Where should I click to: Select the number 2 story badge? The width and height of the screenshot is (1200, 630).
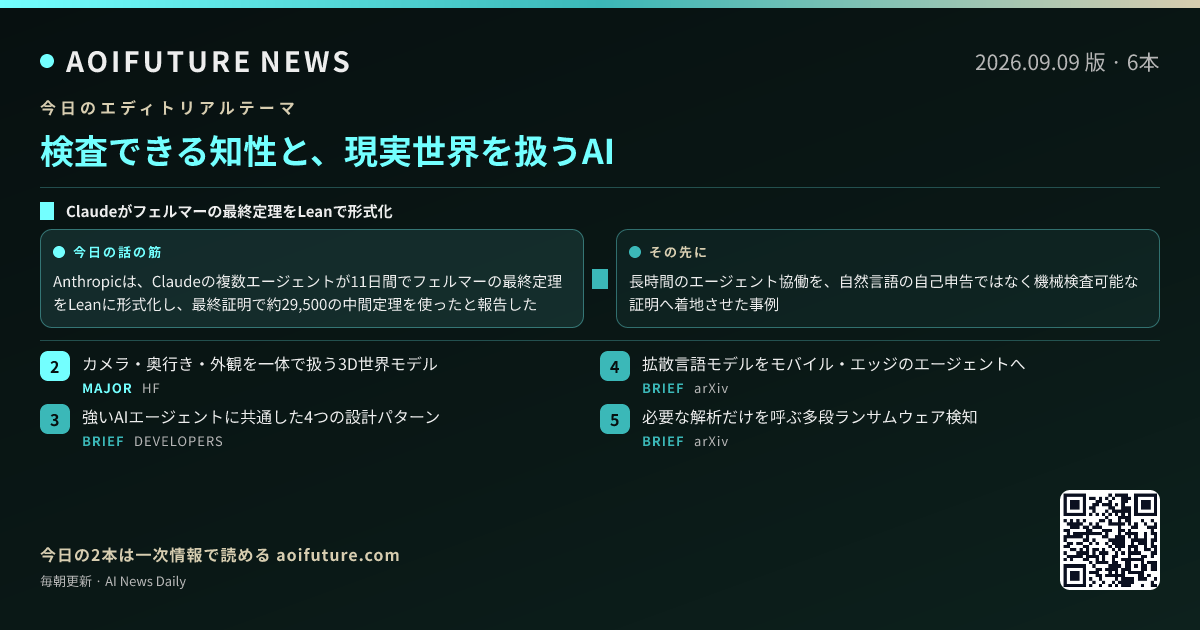pyautogui.click(x=55, y=366)
